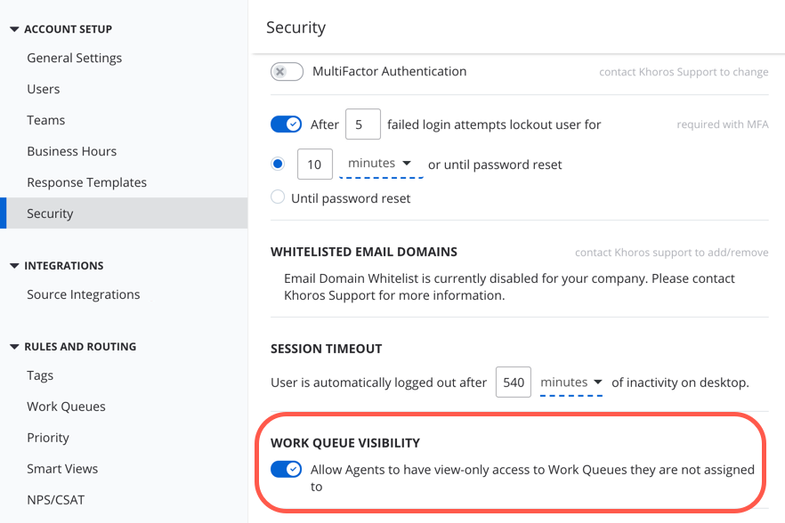This screenshot has height=523, width=785.
Task: Open NPS/CSAT settings
Action: (x=56, y=500)
